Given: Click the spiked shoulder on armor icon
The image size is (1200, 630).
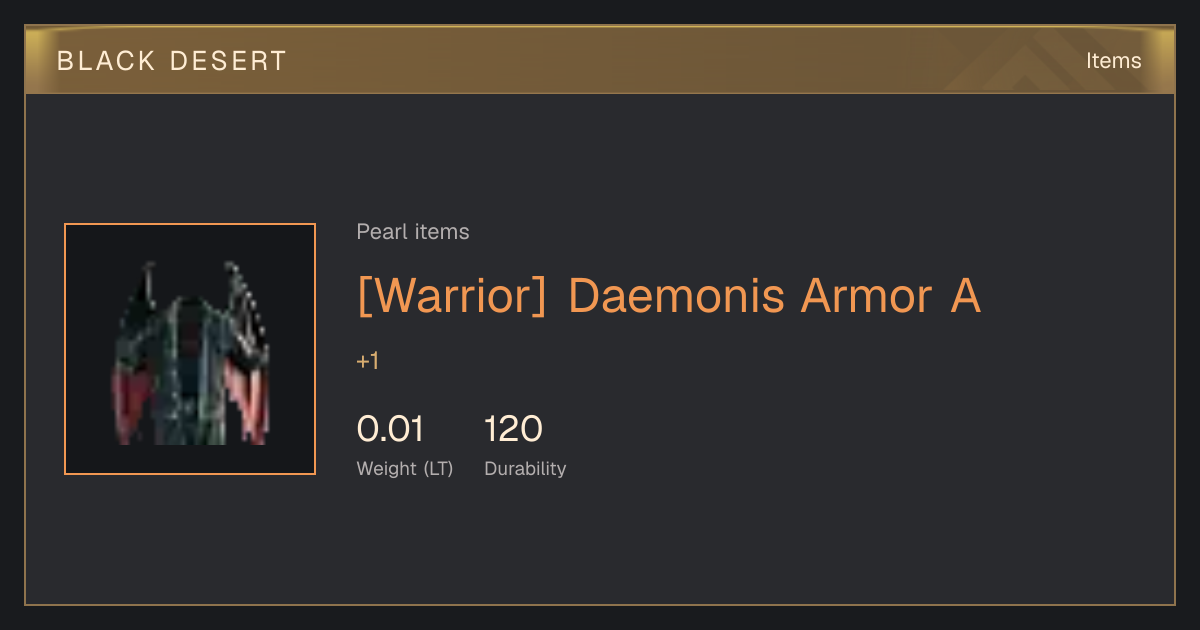Looking at the screenshot, I should [246, 300].
